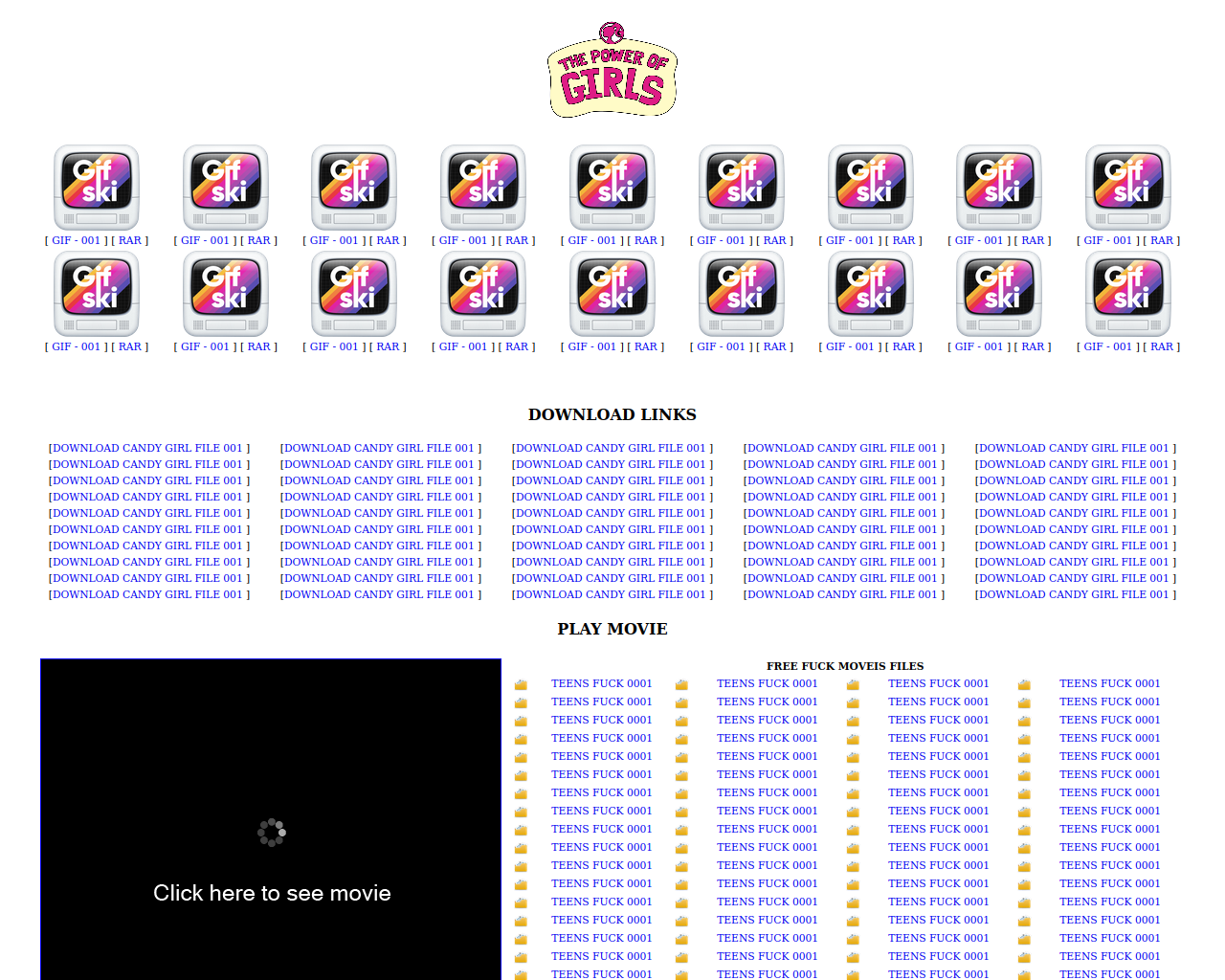Open fifth Gifski icon in second row
This screenshot has width=1225, height=980.
(612, 294)
